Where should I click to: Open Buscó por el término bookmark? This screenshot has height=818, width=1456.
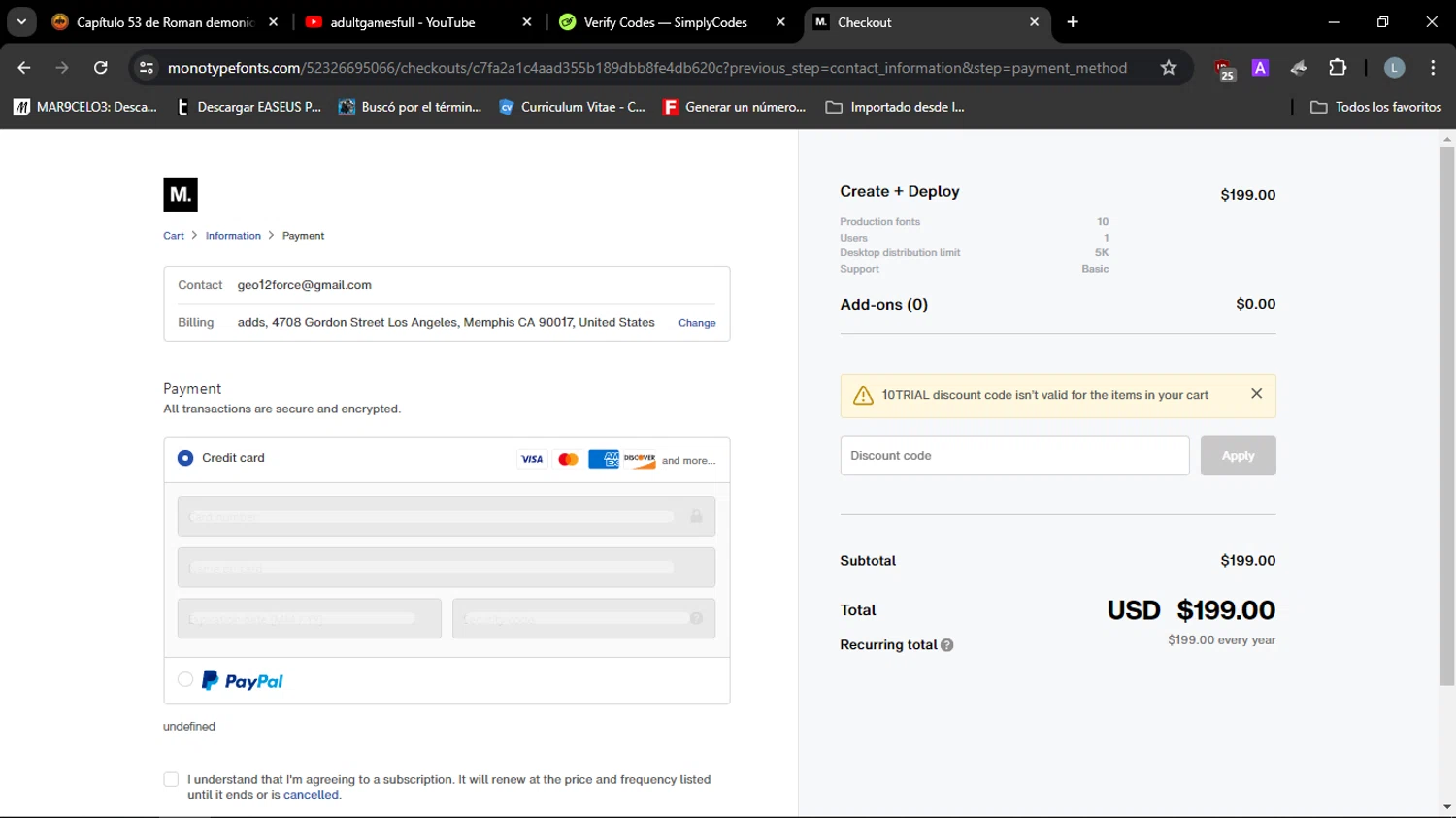[410, 107]
